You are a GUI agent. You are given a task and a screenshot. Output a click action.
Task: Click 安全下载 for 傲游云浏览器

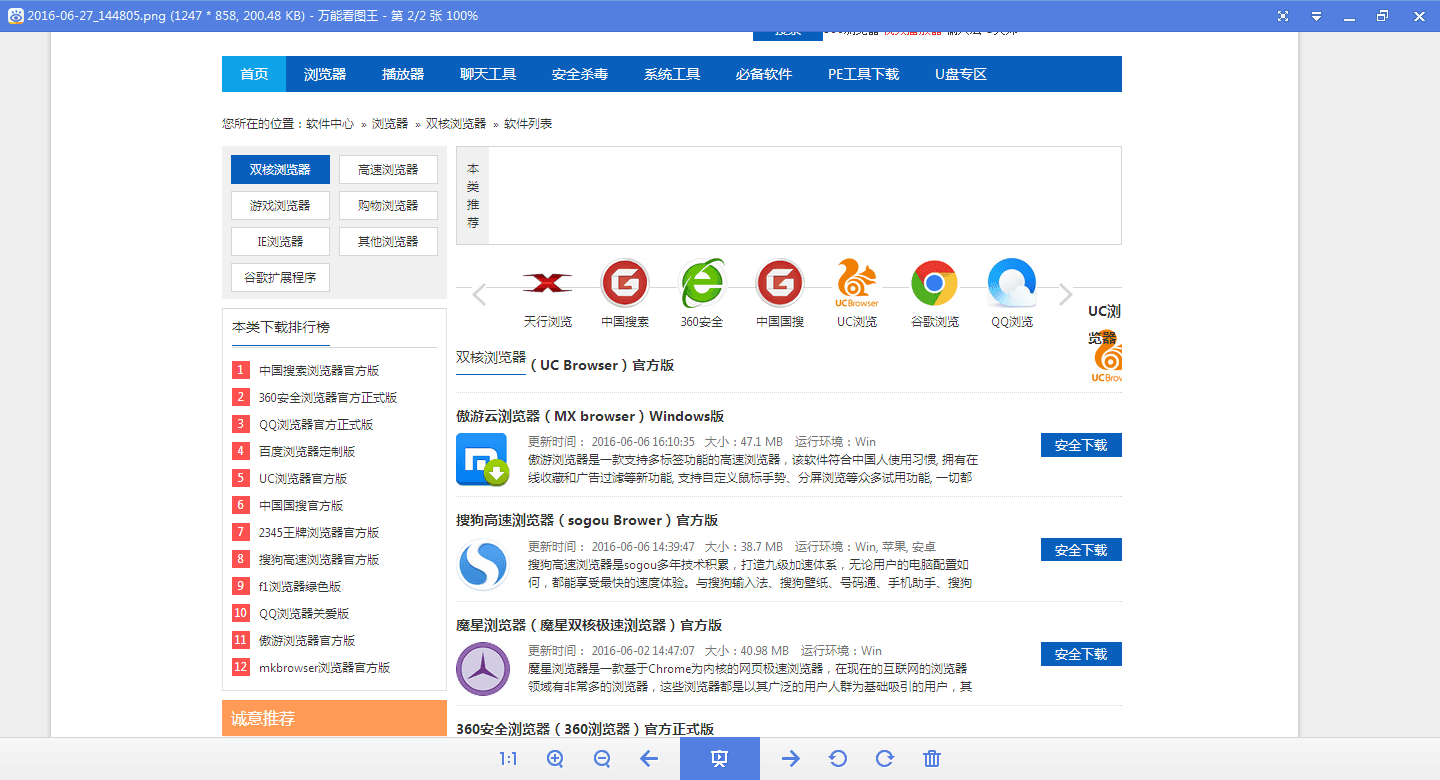[x=1081, y=445]
